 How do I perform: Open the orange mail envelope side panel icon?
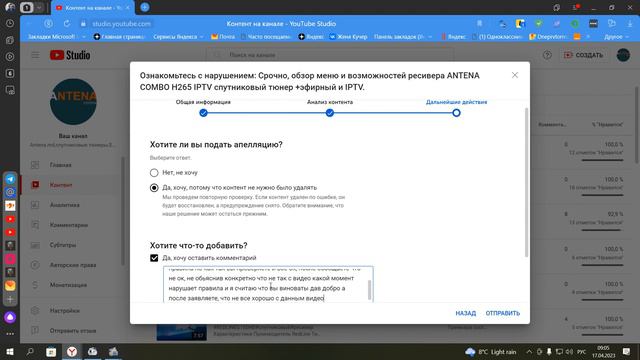(10, 285)
